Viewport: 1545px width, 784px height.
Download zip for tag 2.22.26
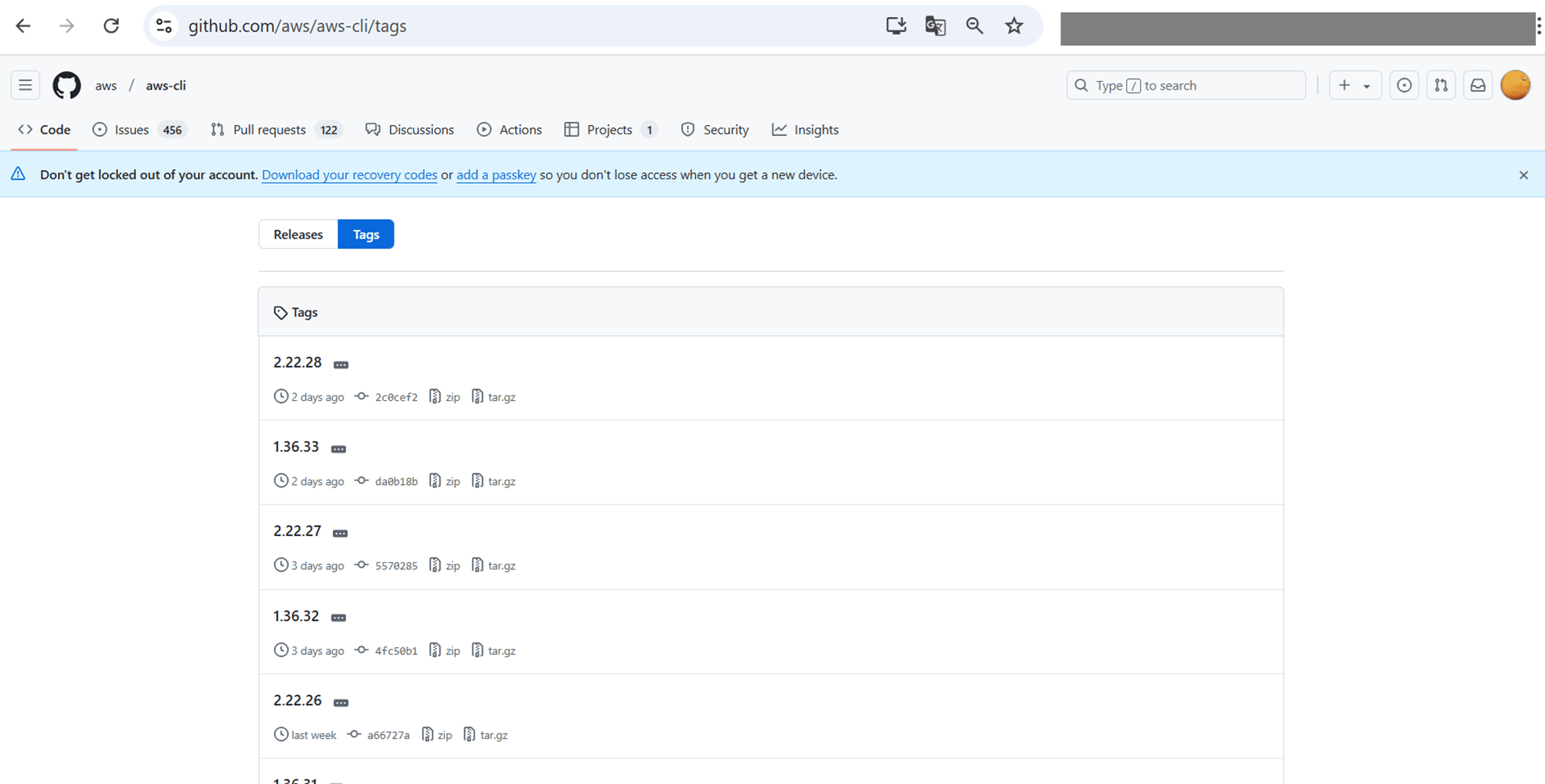click(437, 735)
